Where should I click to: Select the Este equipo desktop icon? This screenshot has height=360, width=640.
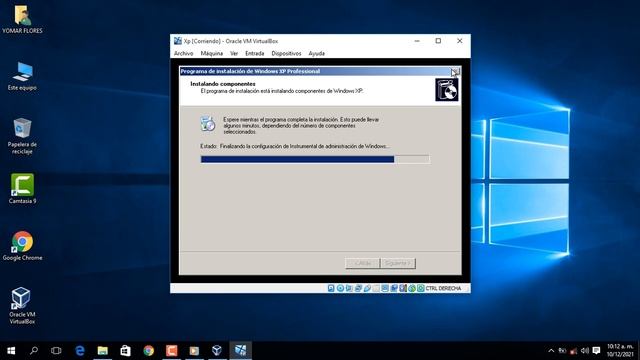click(x=22, y=76)
